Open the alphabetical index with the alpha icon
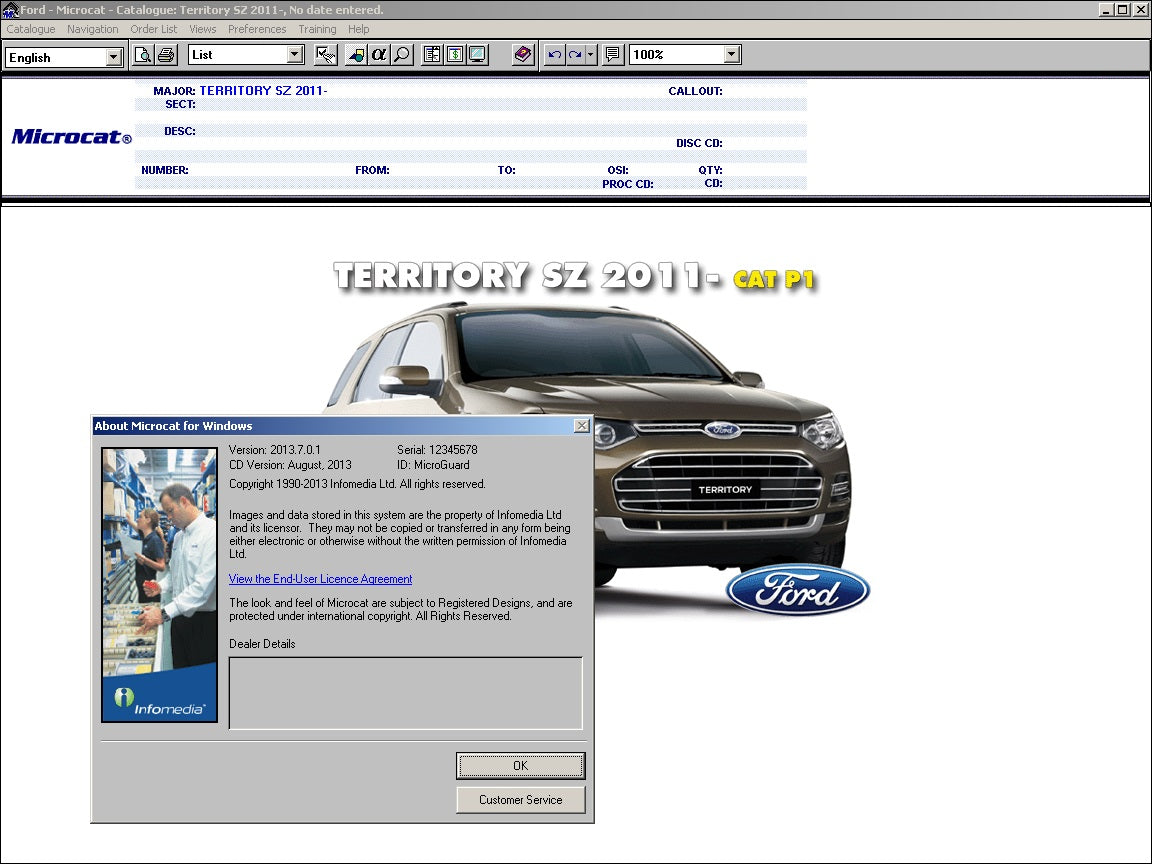Viewport: 1152px width, 864px height. [x=381, y=55]
